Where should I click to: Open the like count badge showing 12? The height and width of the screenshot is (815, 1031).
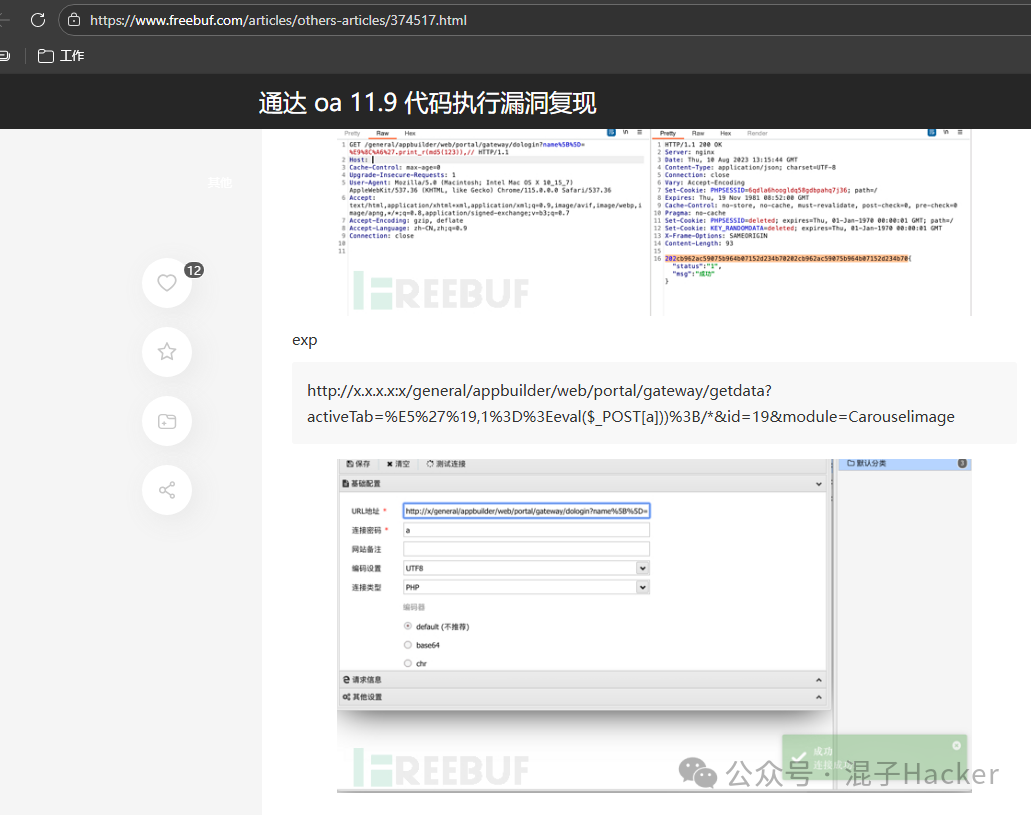[x=194, y=270]
